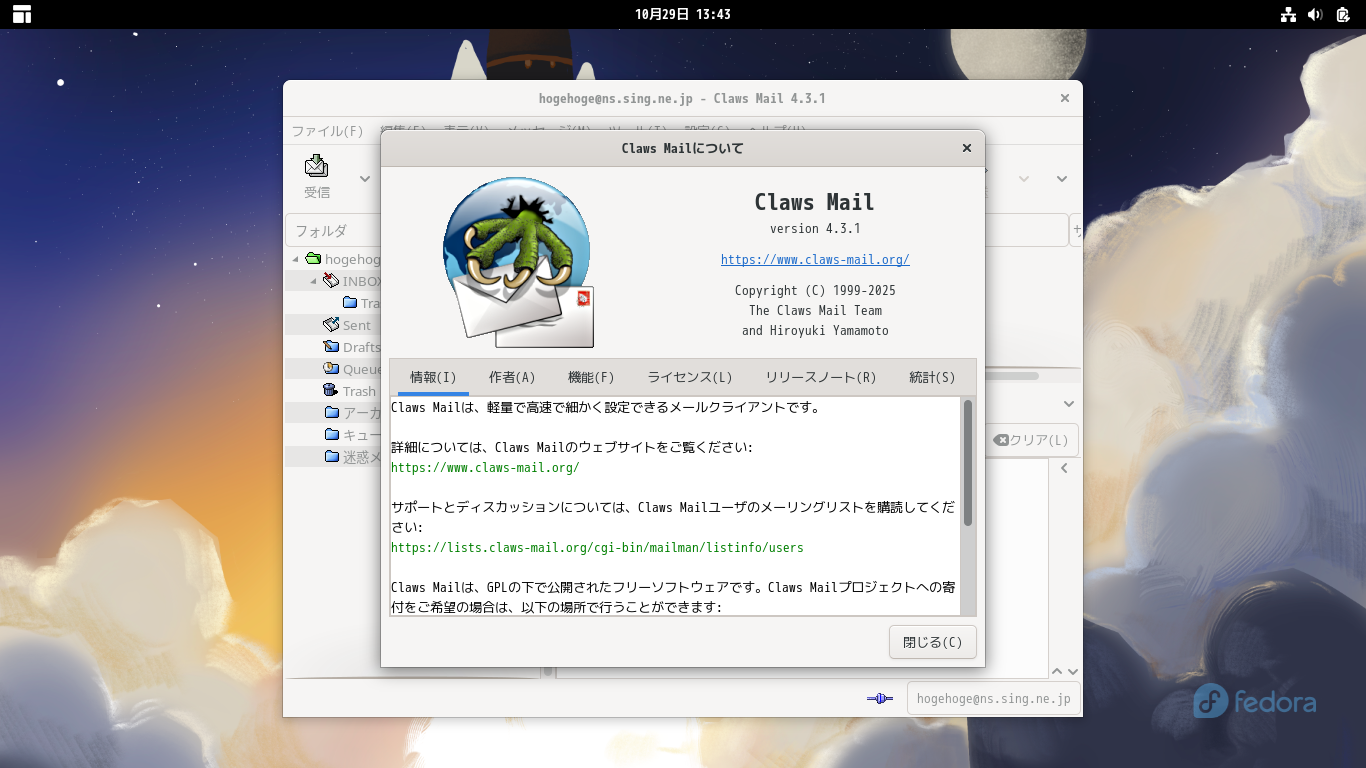Select the Trash folder row
Viewport: 1366px width, 768px height.
(x=334, y=391)
